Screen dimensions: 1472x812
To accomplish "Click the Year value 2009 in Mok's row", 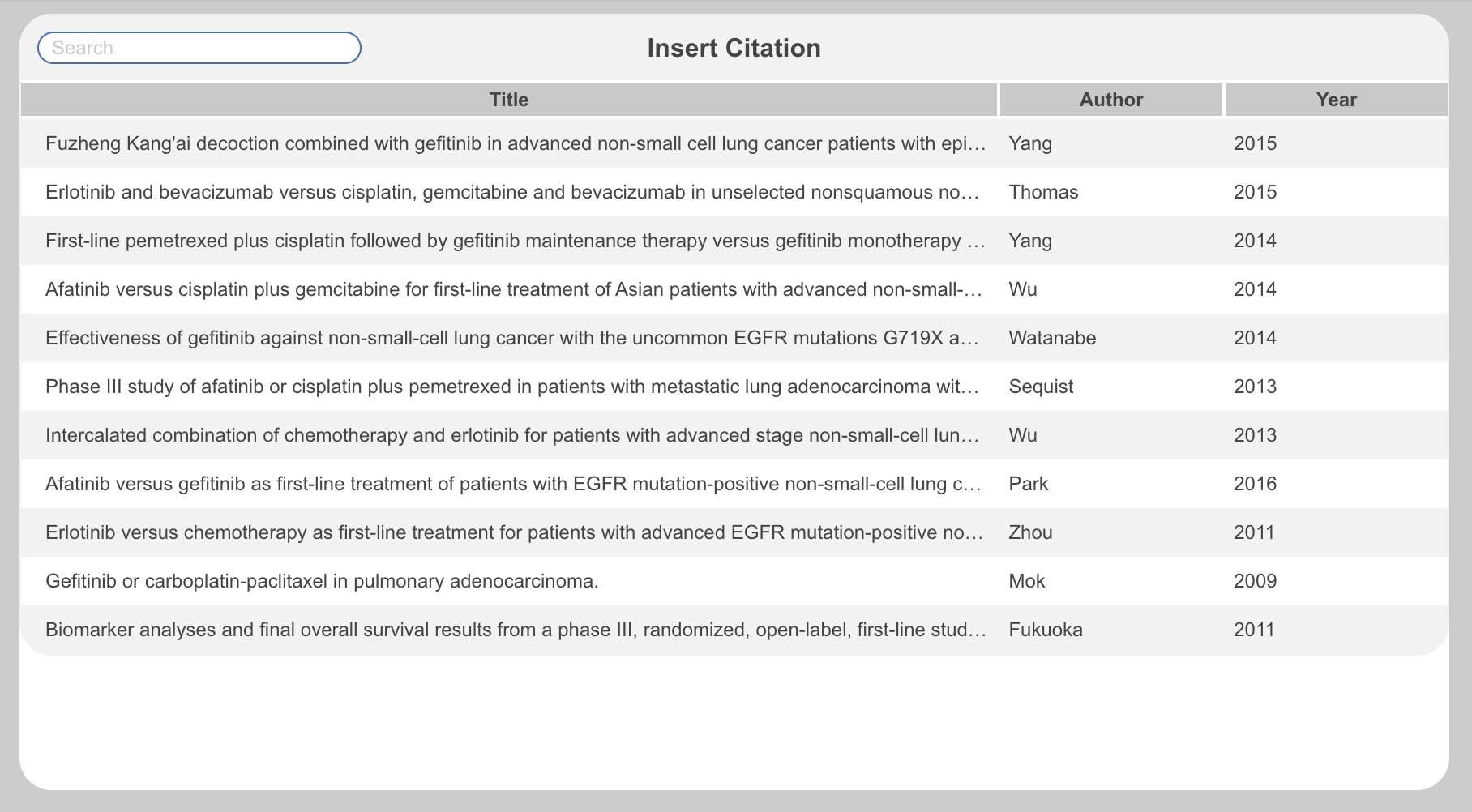I will 1255,581.
